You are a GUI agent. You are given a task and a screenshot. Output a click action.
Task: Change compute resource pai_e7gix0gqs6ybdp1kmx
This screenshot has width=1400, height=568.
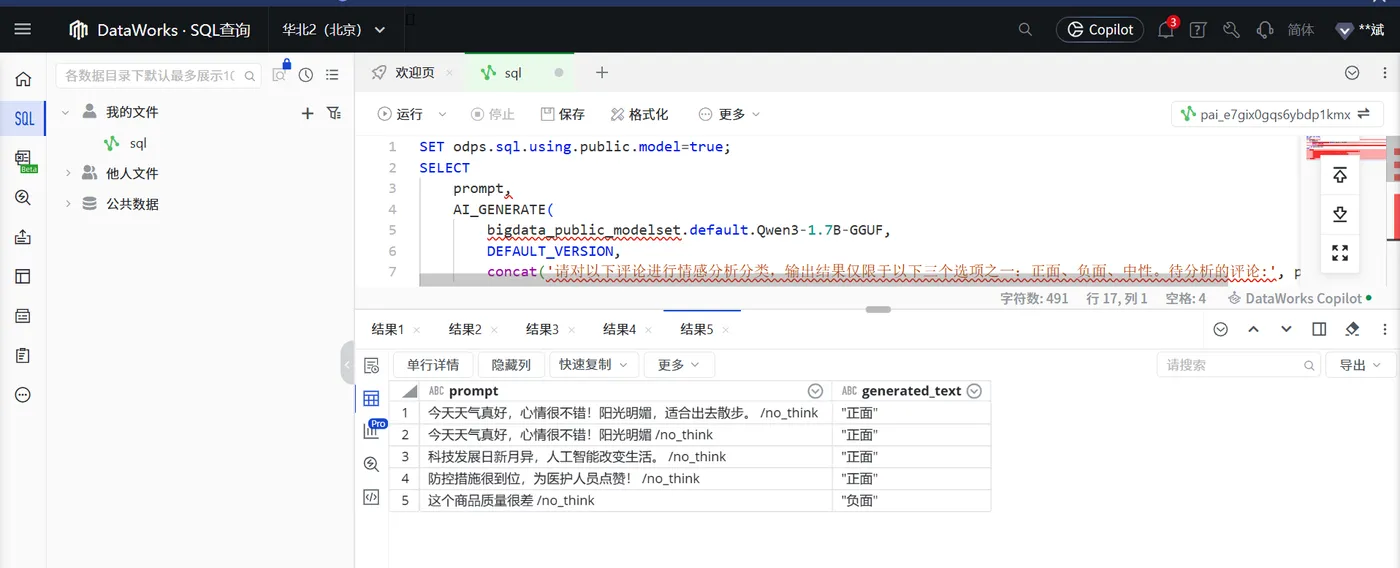pos(1277,114)
